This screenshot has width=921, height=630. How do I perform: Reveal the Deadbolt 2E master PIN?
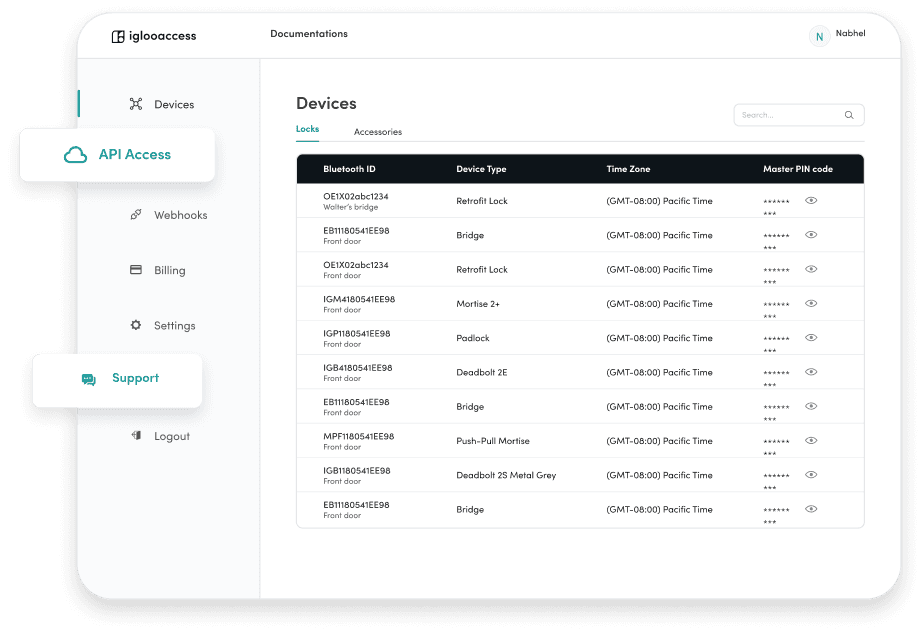pos(811,372)
